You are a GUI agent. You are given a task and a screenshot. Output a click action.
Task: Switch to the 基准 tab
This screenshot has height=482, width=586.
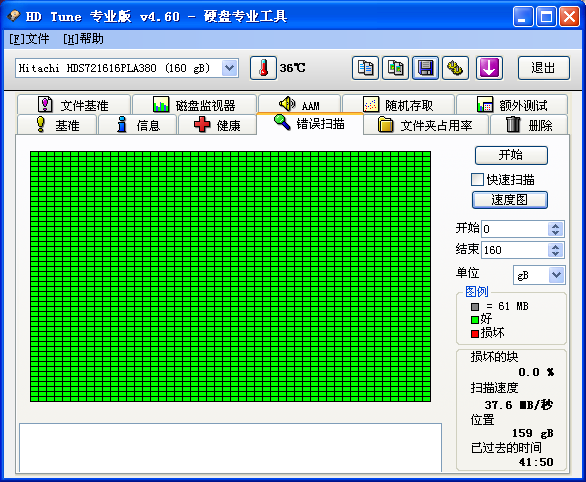coord(57,125)
